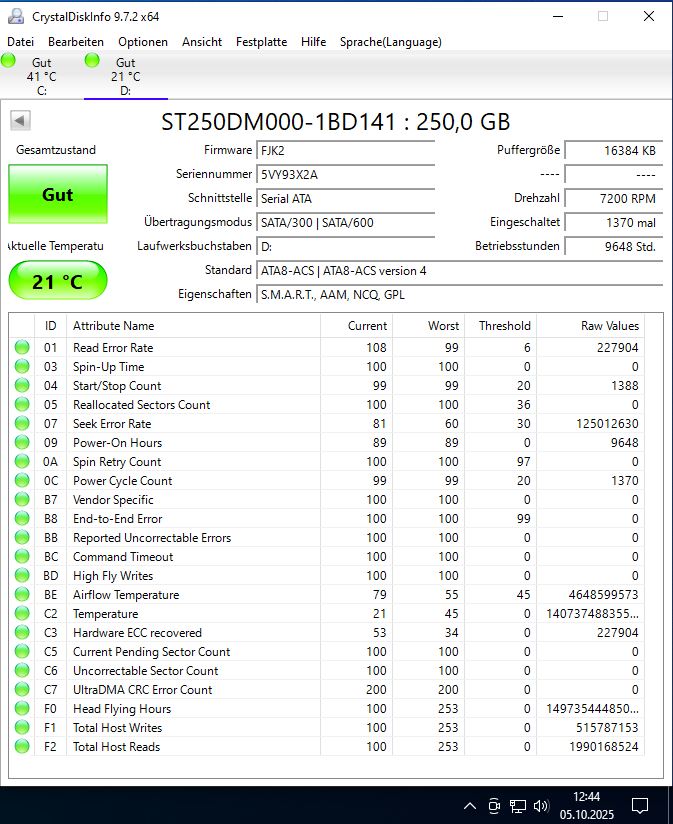Click status icon of Total Host Reads row
This screenshot has width=673, height=824.
pyautogui.click(x=22, y=747)
